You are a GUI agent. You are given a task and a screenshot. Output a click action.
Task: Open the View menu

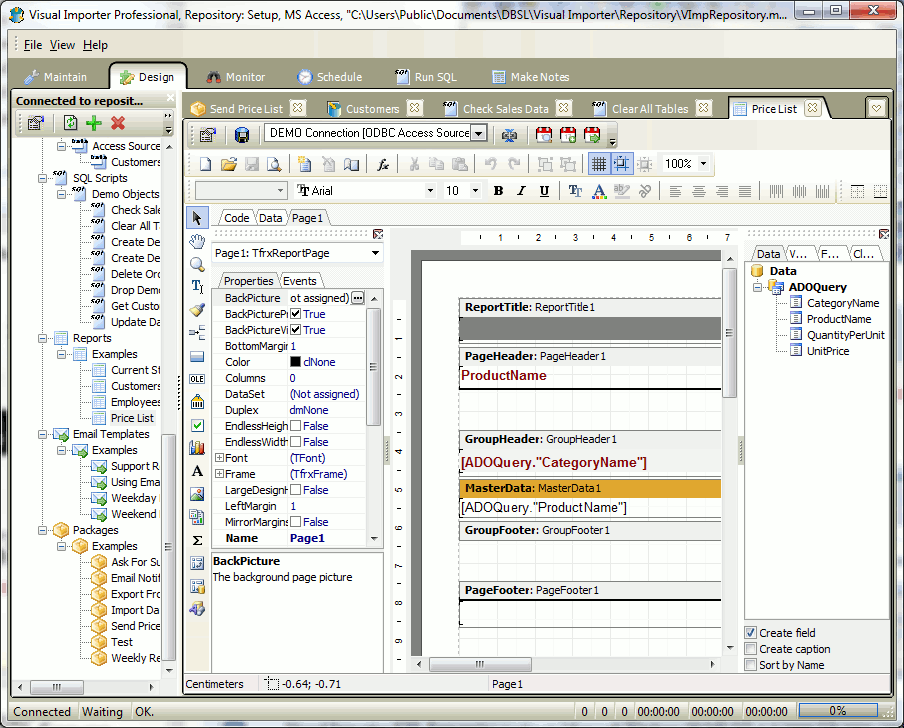pyautogui.click(x=62, y=45)
